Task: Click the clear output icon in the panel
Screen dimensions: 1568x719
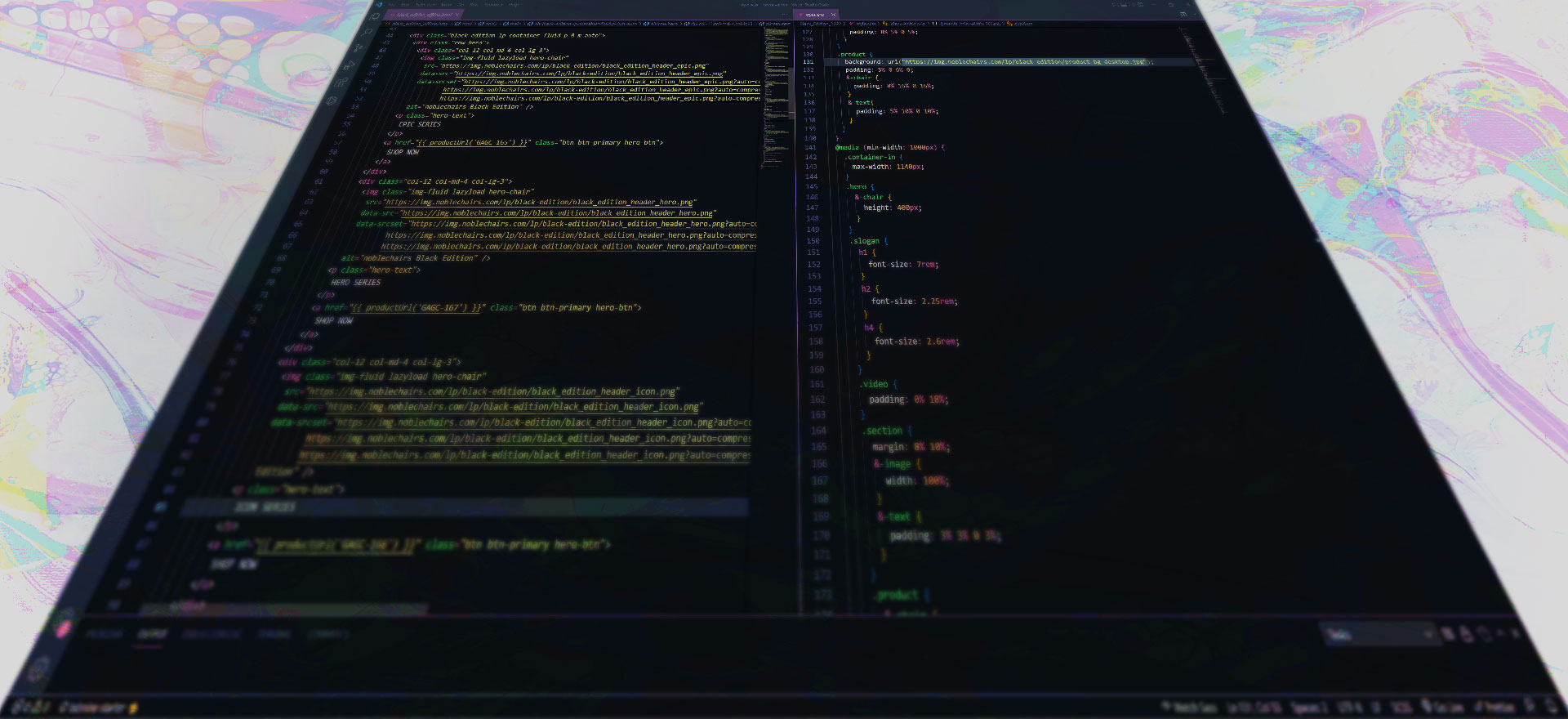Action: [x=1447, y=634]
